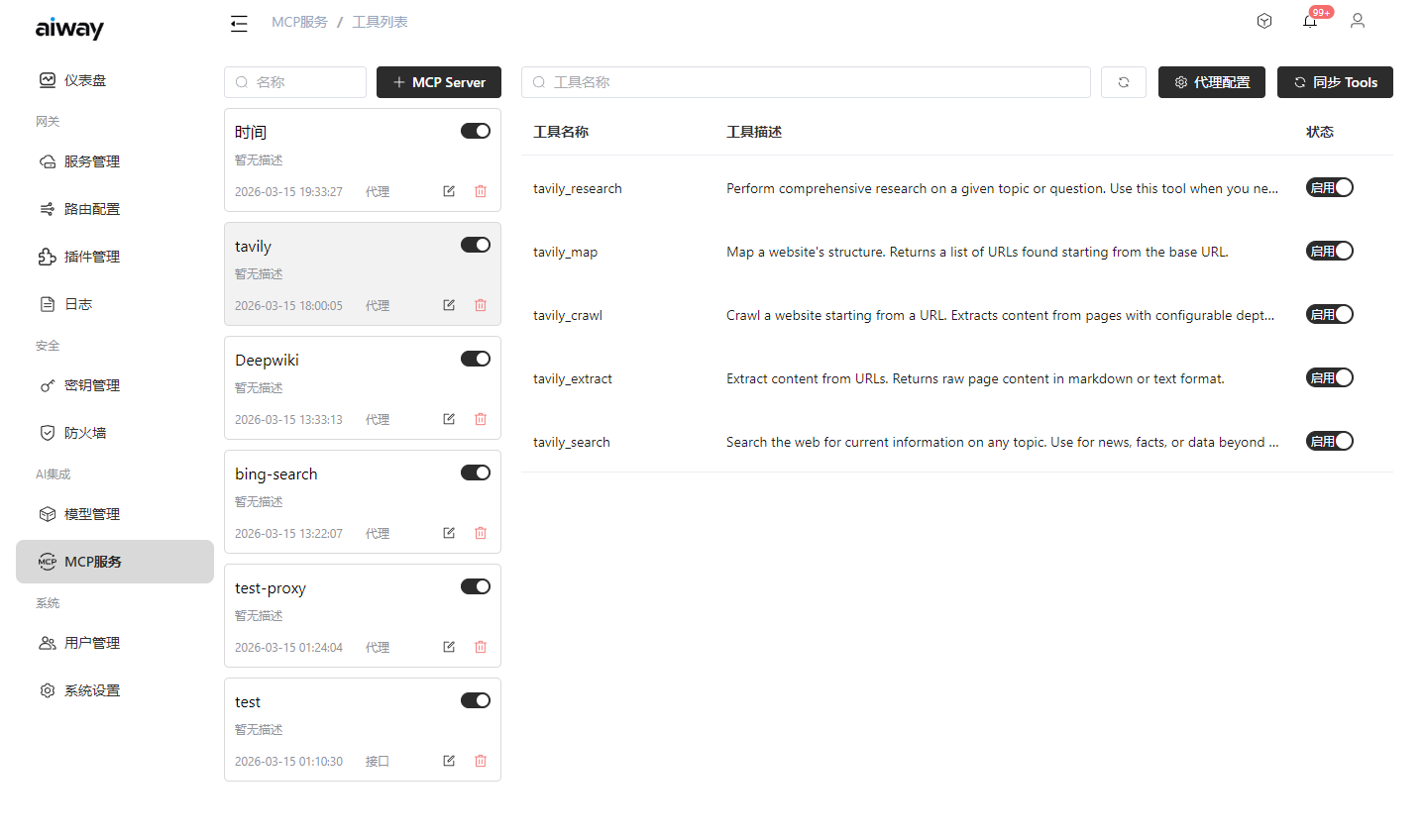The image size is (1425, 840).
Task: Switch off the tavily_search tool status
Action: pos(1329,441)
